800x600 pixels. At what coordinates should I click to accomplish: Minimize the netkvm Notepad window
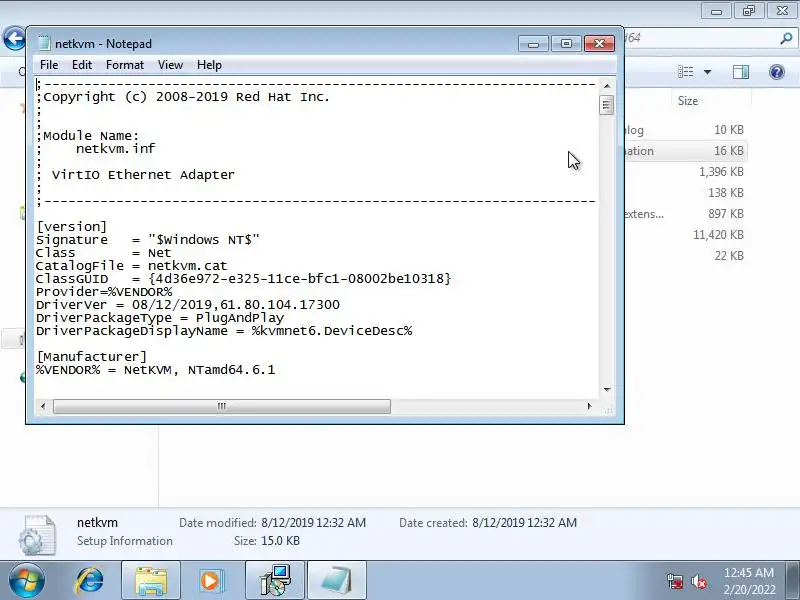(x=533, y=44)
